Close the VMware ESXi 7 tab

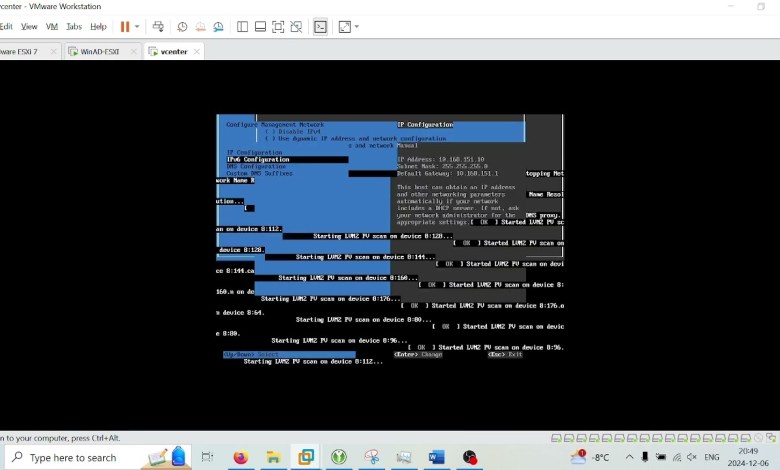53,51
